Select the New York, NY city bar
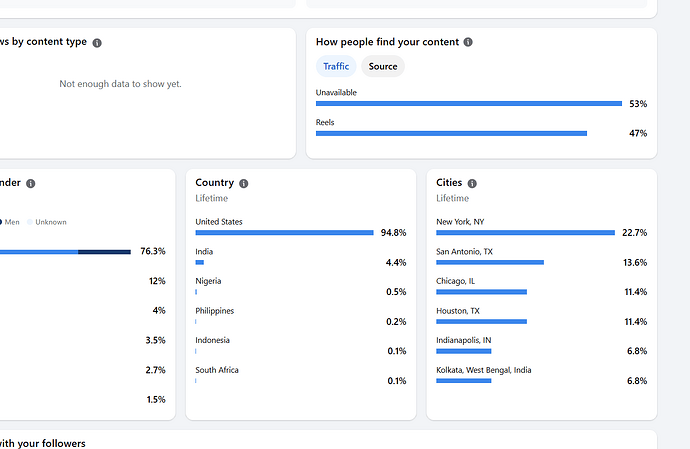 tap(525, 232)
